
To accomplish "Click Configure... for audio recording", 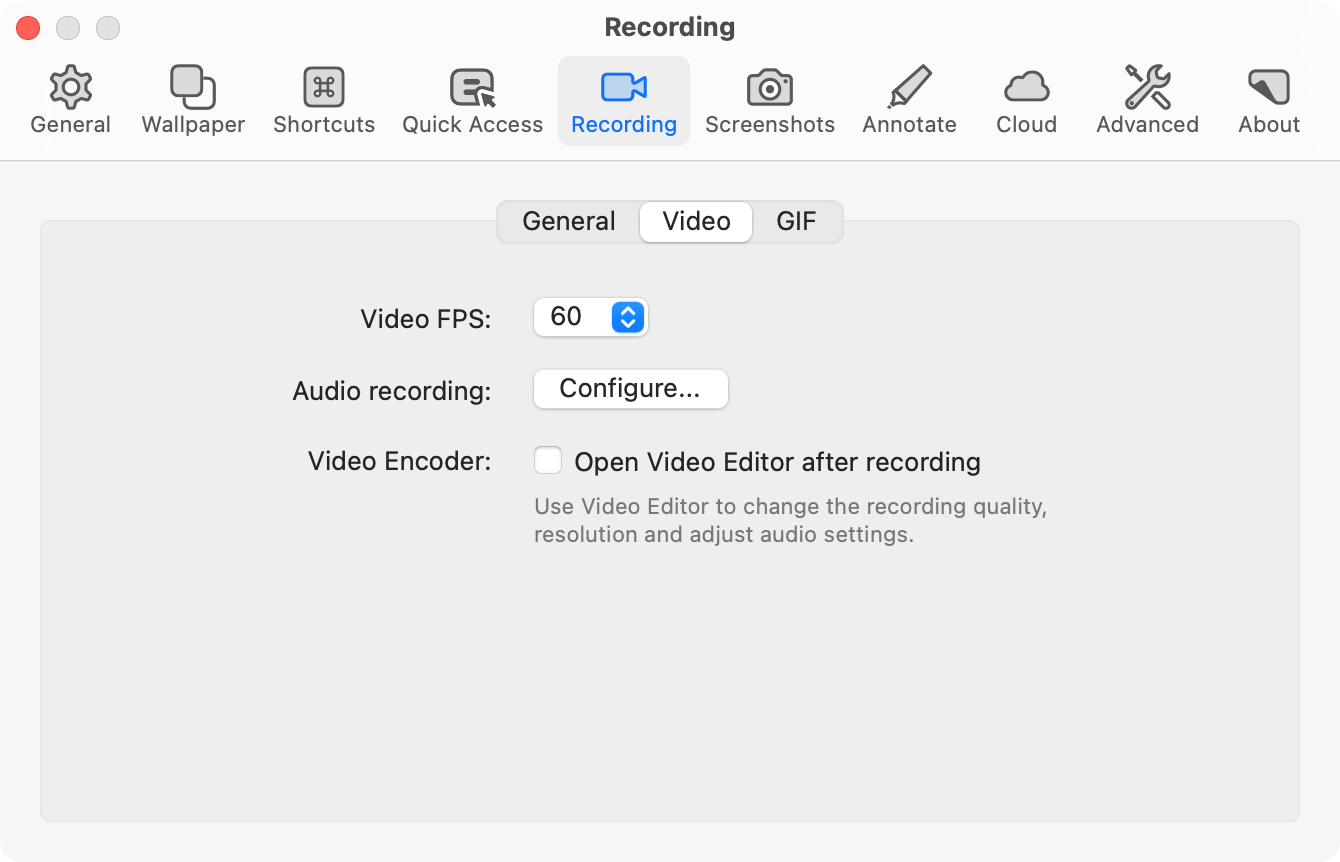I will [x=630, y=389].
